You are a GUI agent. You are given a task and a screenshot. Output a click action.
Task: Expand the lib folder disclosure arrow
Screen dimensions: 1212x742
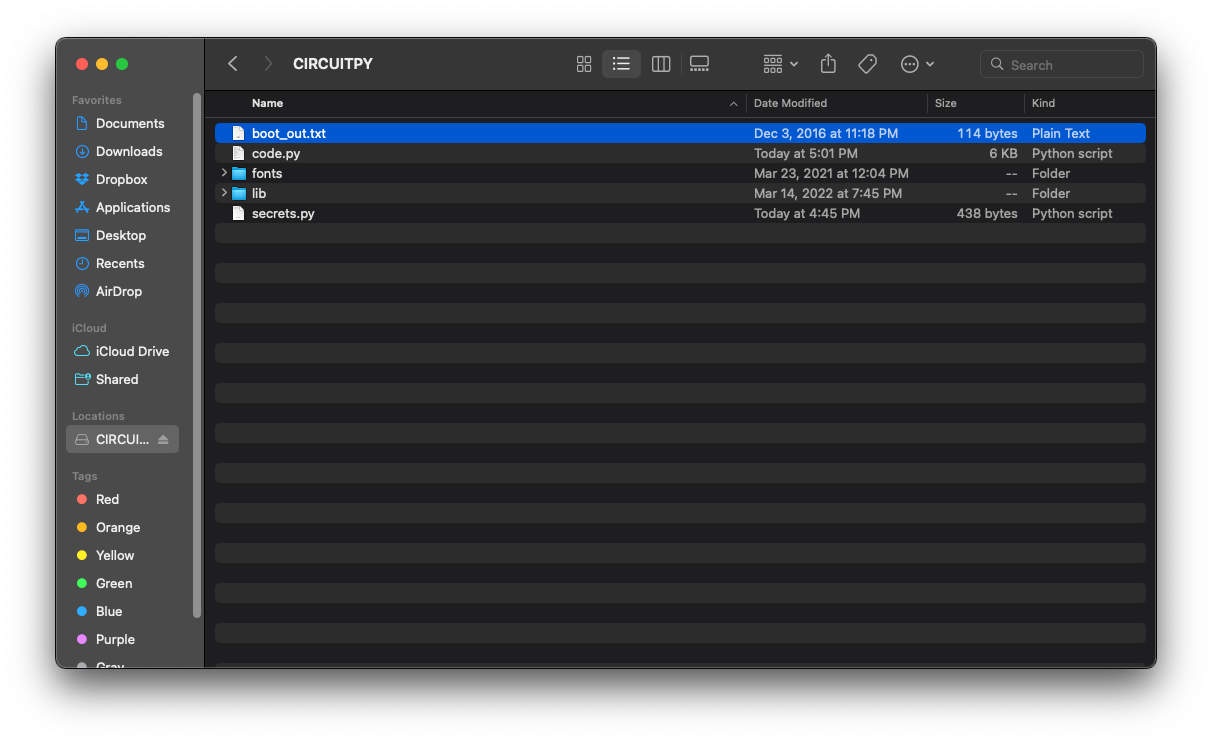tap(224, 193)
